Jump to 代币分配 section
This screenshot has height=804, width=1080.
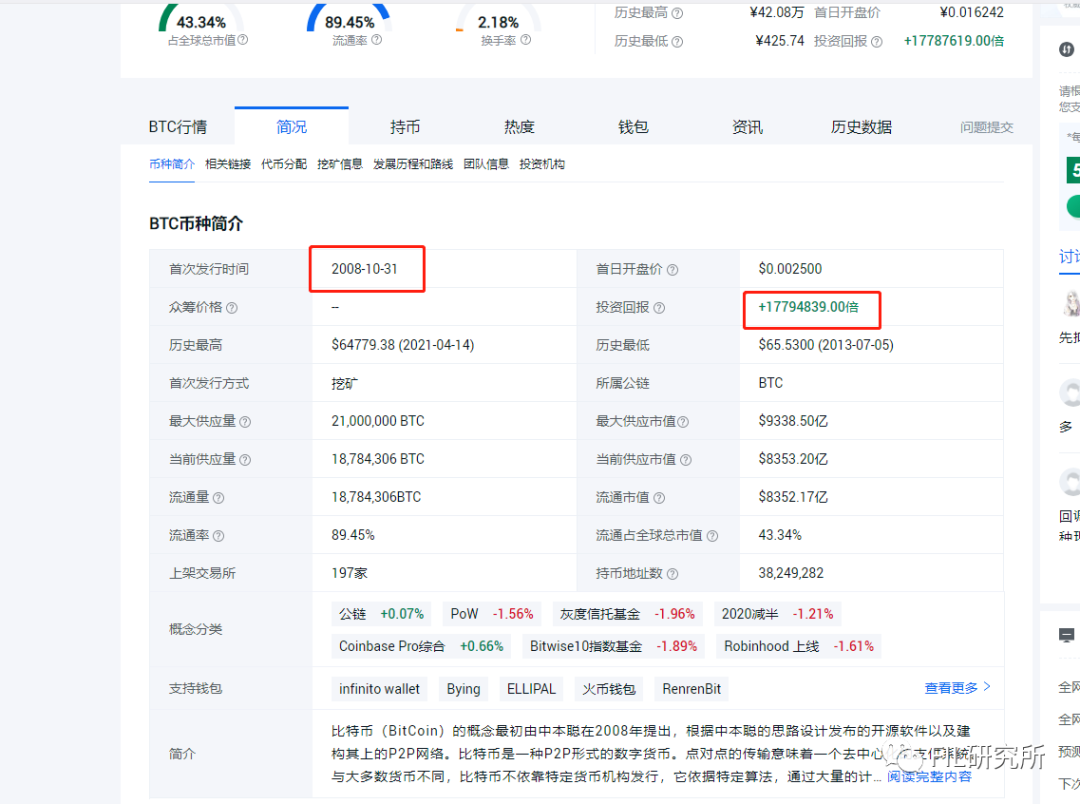pyautogui.click(x=284, y=164)
